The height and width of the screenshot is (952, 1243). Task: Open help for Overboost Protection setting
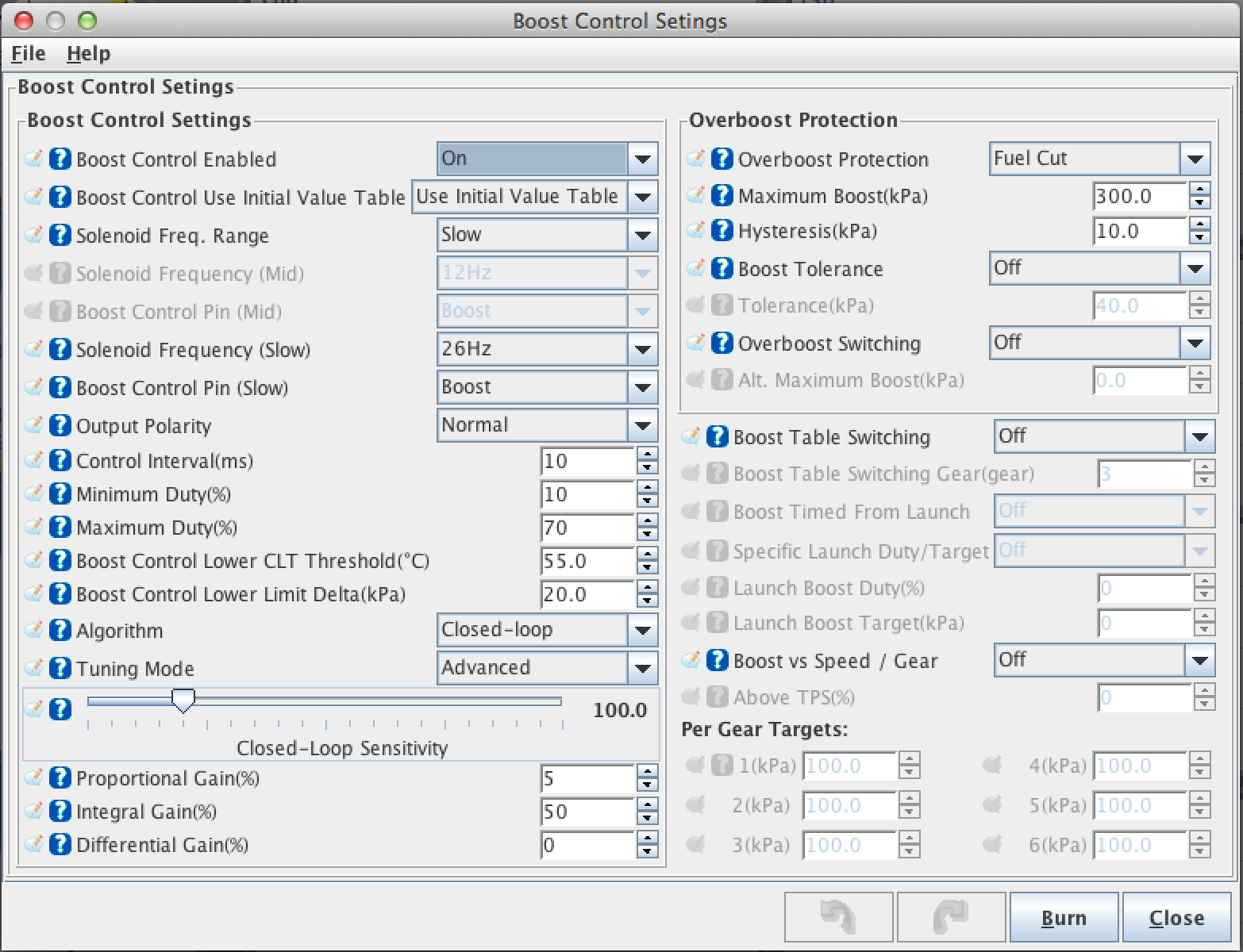[x=722, y=159]
